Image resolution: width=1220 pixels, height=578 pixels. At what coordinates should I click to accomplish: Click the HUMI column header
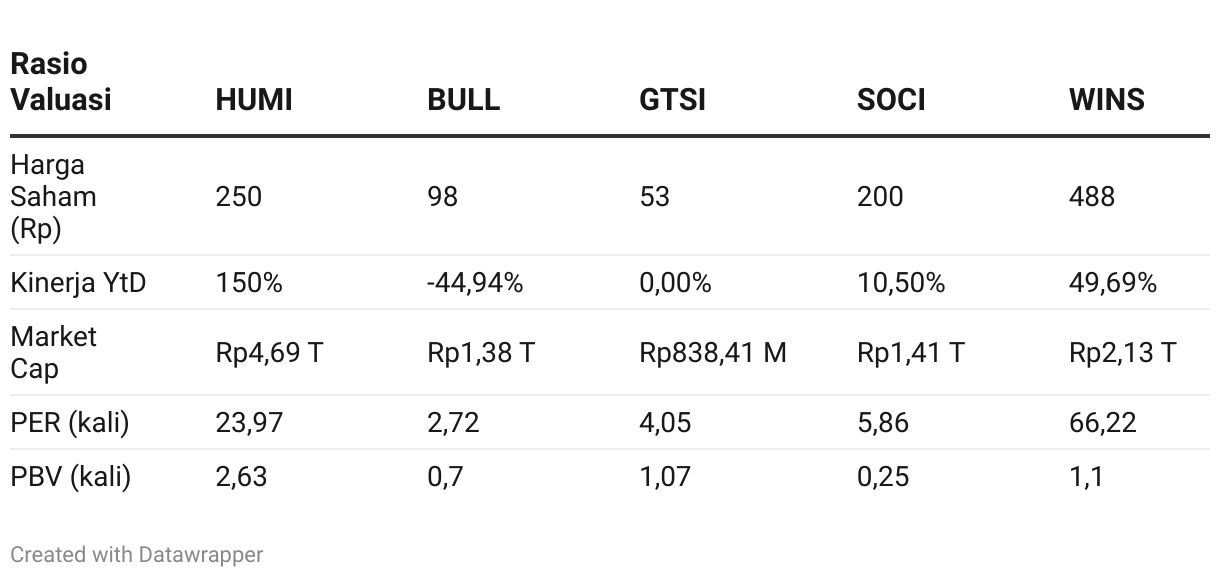(x=254, y=100)
